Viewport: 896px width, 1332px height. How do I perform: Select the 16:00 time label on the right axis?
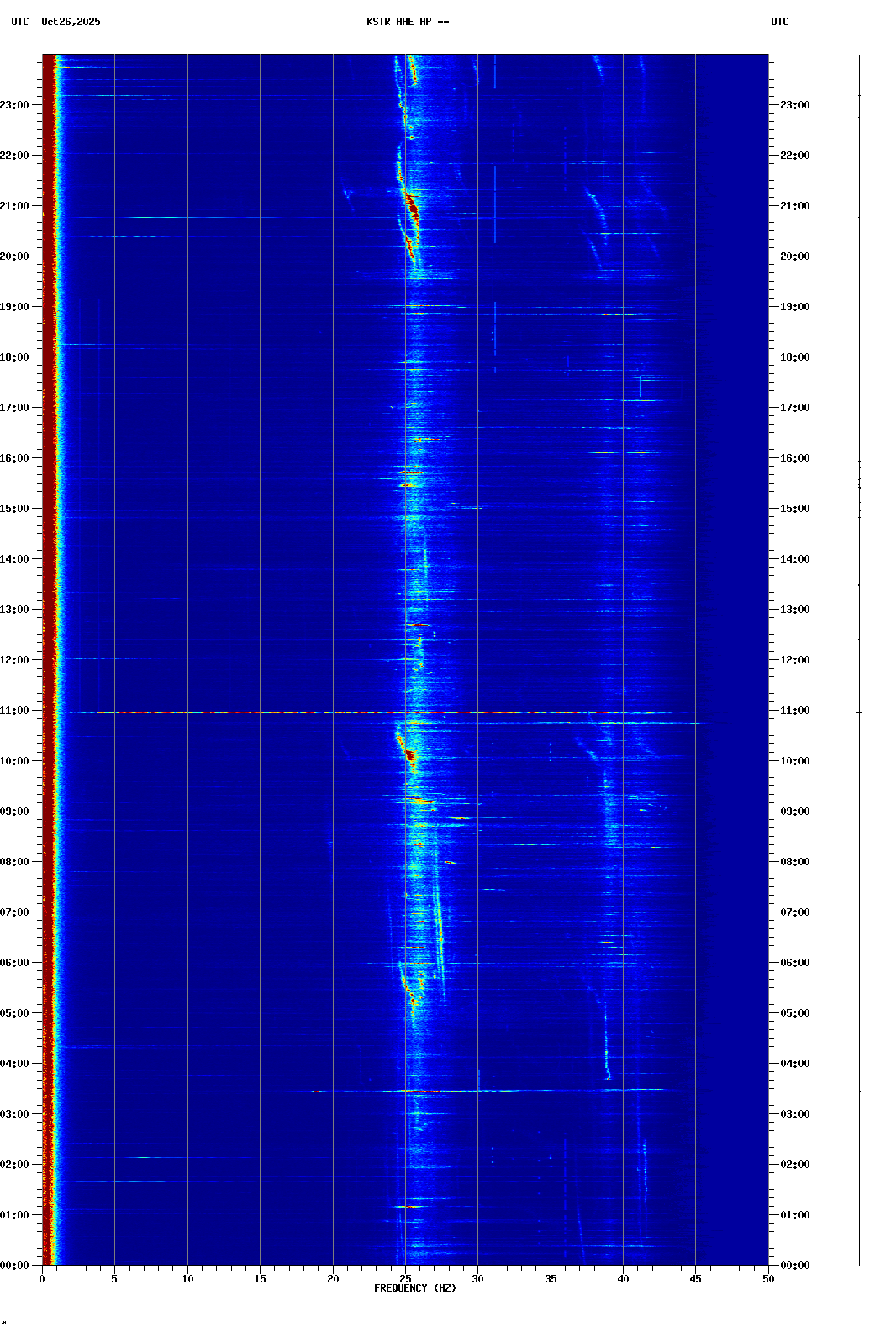794,458
